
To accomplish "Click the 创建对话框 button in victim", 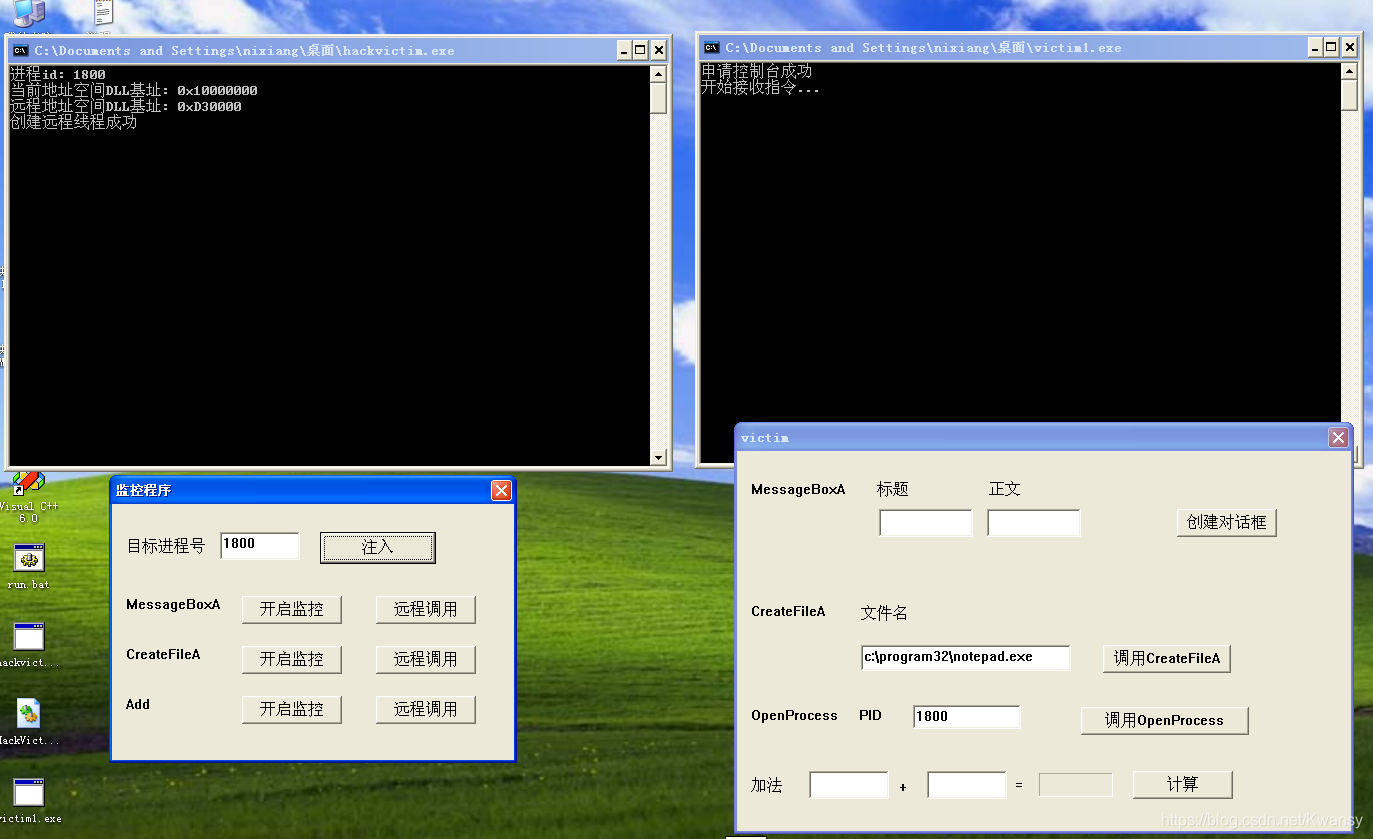I will click(x=1226, y=522).
